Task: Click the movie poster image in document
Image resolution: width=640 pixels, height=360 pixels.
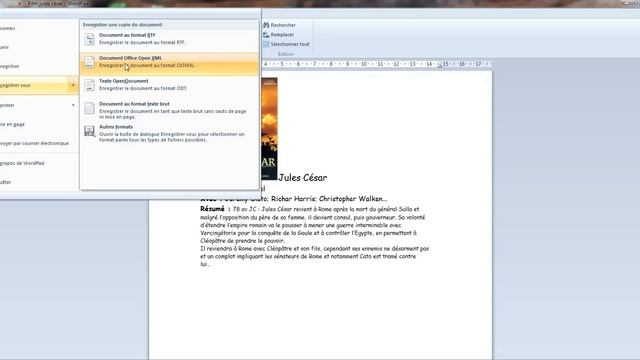Action: pyautogui.click(x=269, y=129)
